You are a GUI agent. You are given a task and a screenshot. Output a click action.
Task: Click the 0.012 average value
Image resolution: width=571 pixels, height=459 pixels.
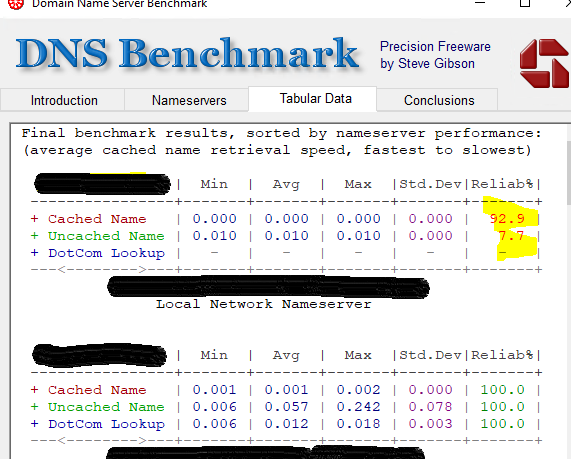(x=286, y=424)
